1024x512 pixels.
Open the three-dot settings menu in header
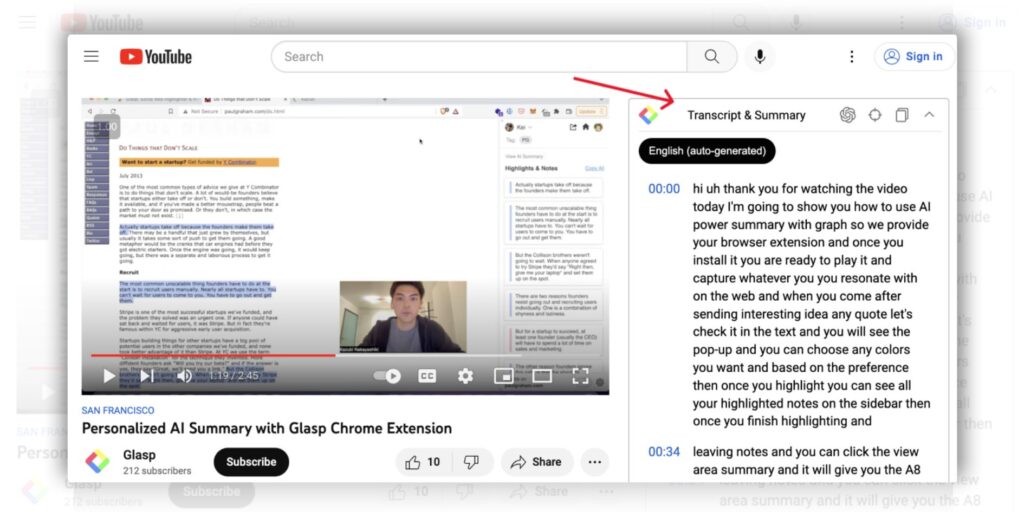tap(852, 57)
